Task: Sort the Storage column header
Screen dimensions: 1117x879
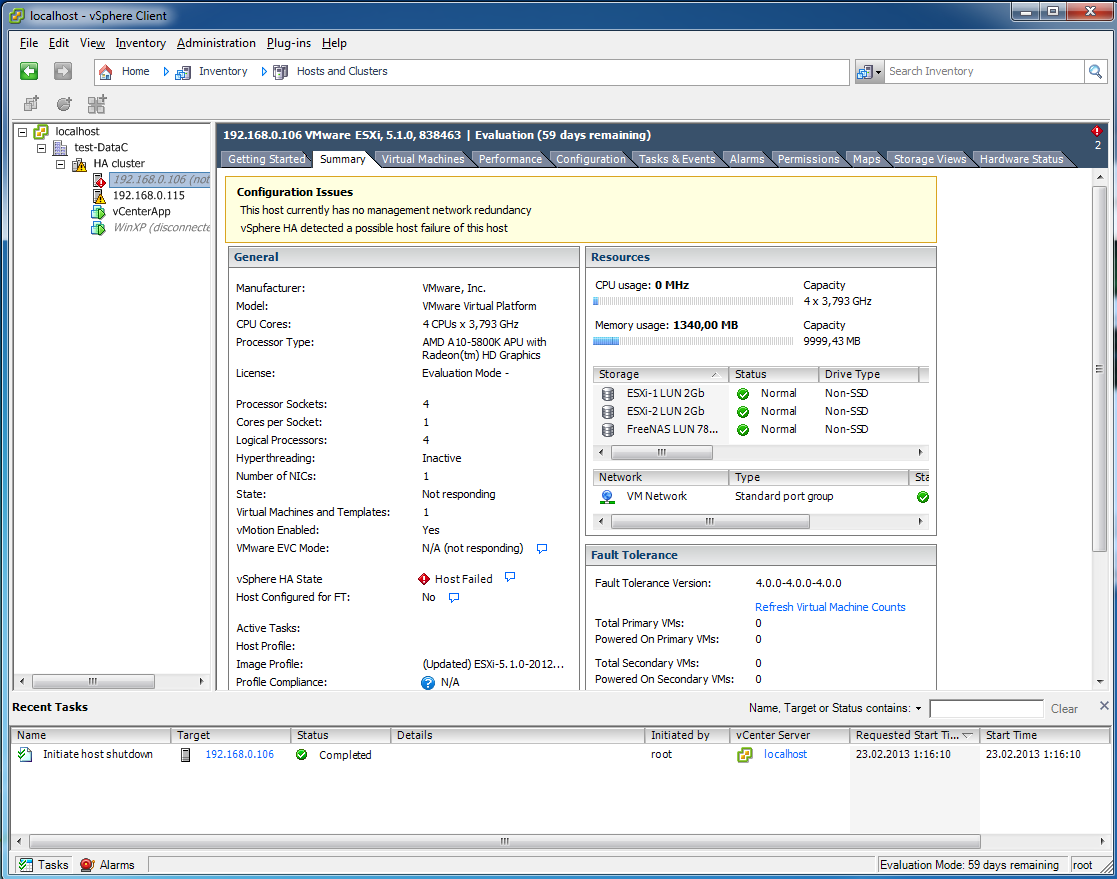Action: (660, 374)
